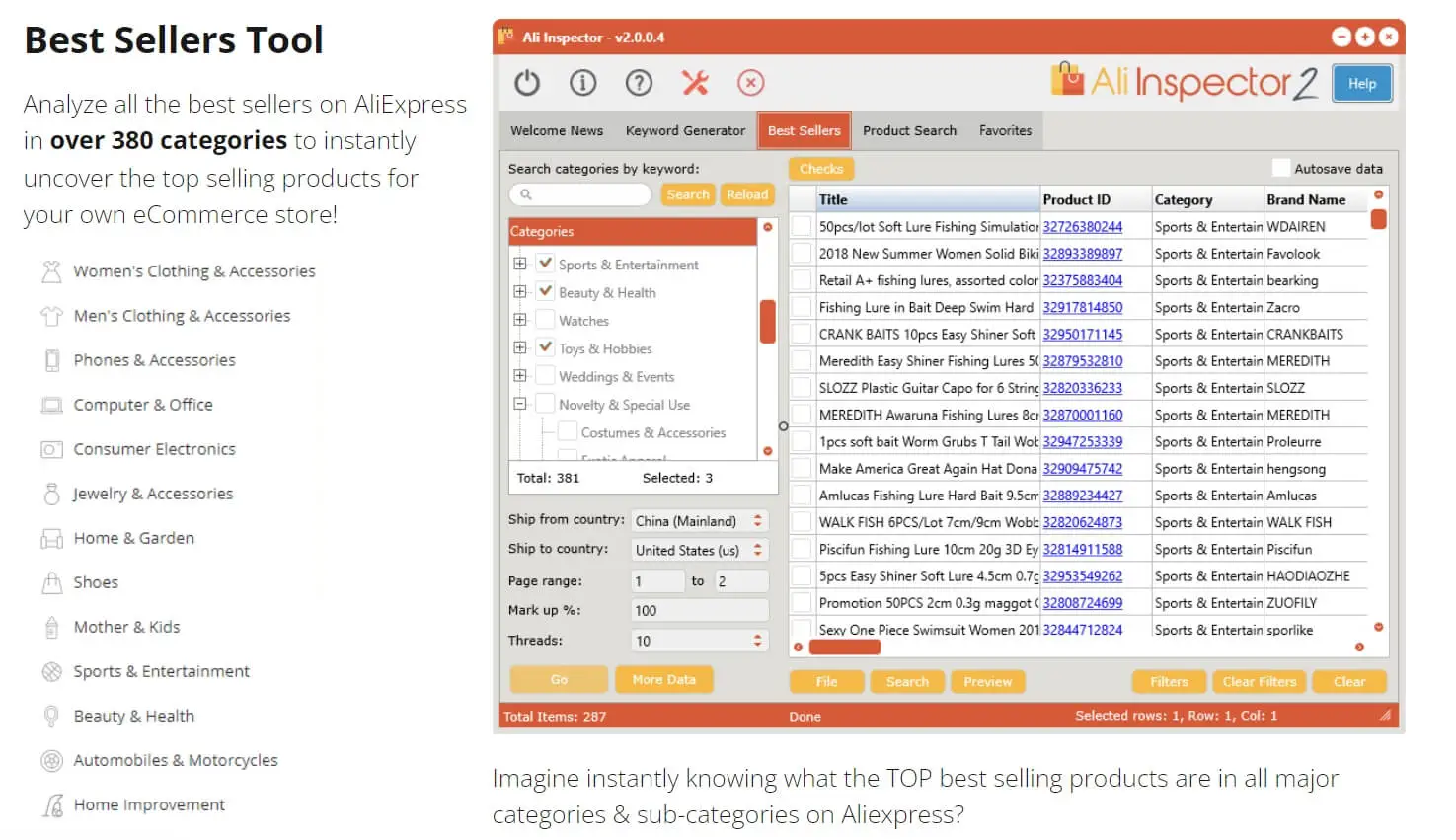Open the Product Search tab
Image resolution: width=1456 pixels, height=840 pixels.
tap(909, 130)
